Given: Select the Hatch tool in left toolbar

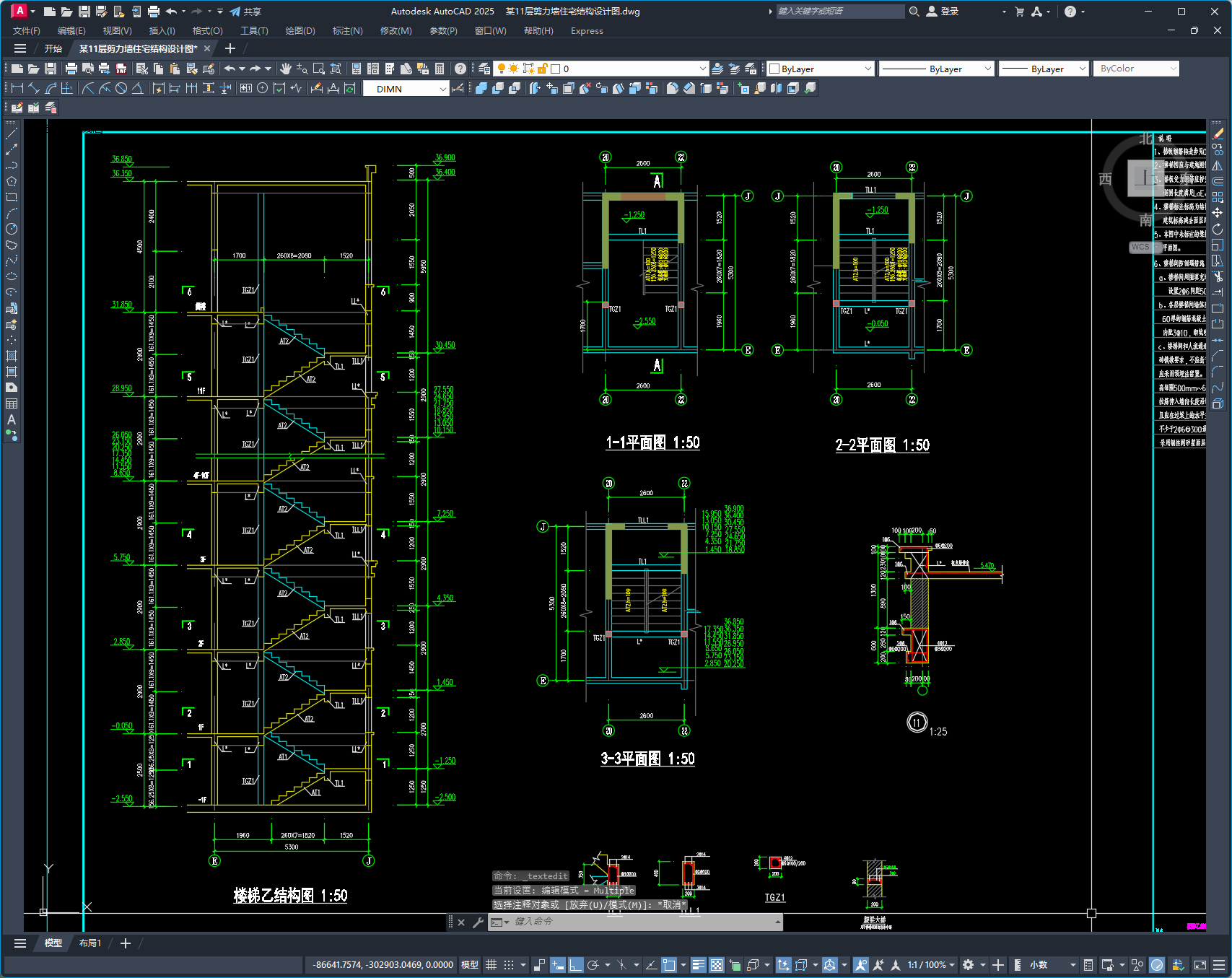Looking at the screenshot, I should click(12, 356).
